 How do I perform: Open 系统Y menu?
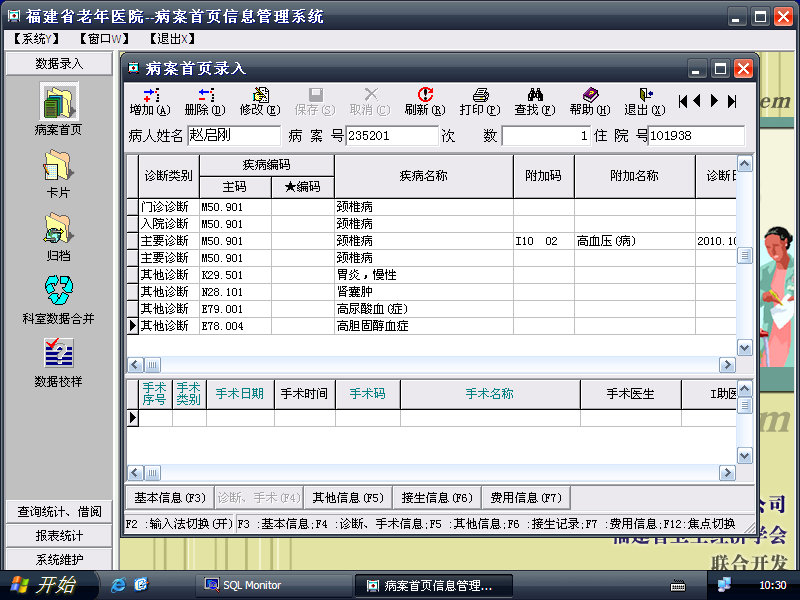(x=36, y=39)
